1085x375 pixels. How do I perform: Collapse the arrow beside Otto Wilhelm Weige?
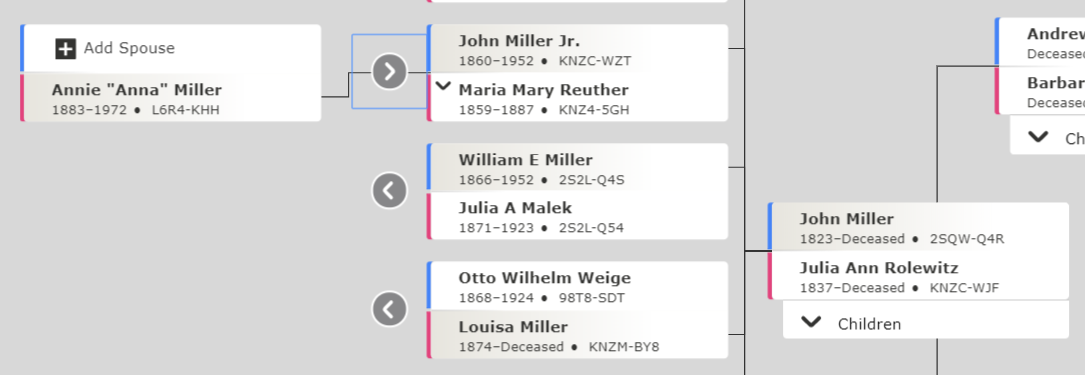click(x=390, y=309)
